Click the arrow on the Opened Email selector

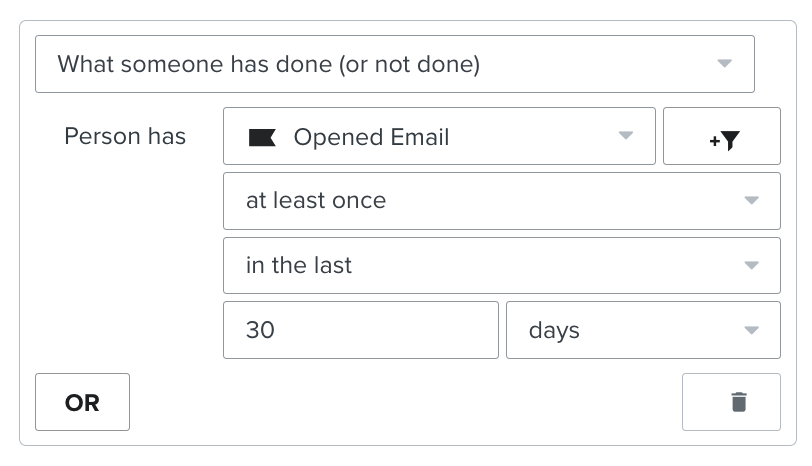(x=626, y=136)
